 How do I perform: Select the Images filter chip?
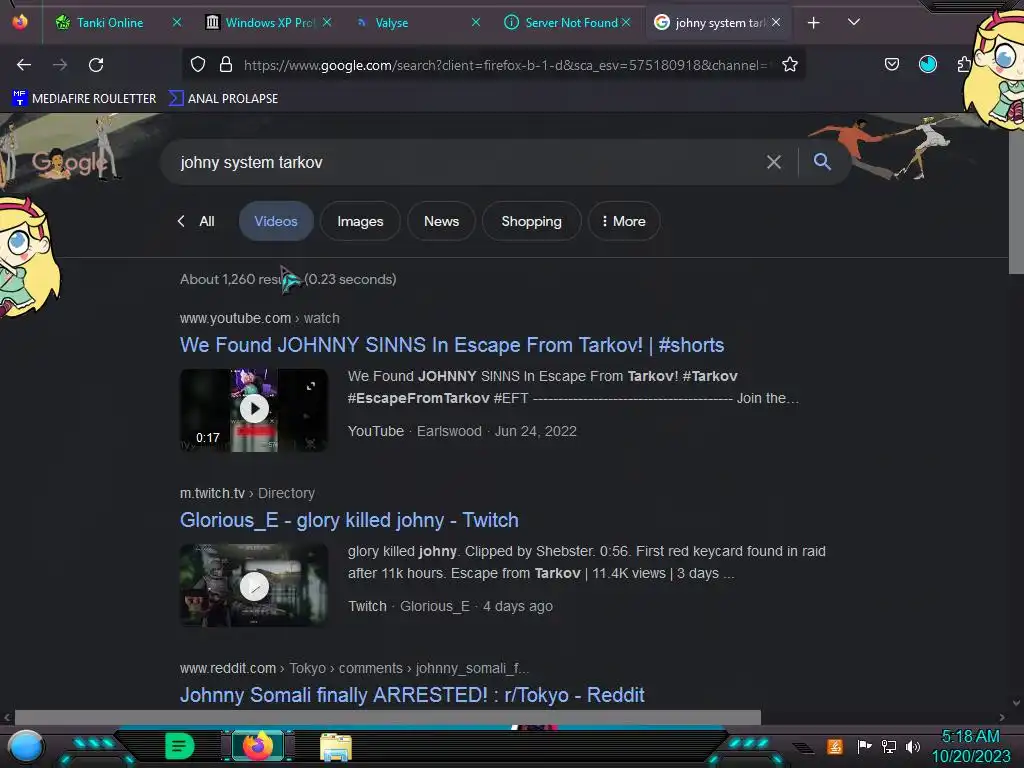click(360, 221)
